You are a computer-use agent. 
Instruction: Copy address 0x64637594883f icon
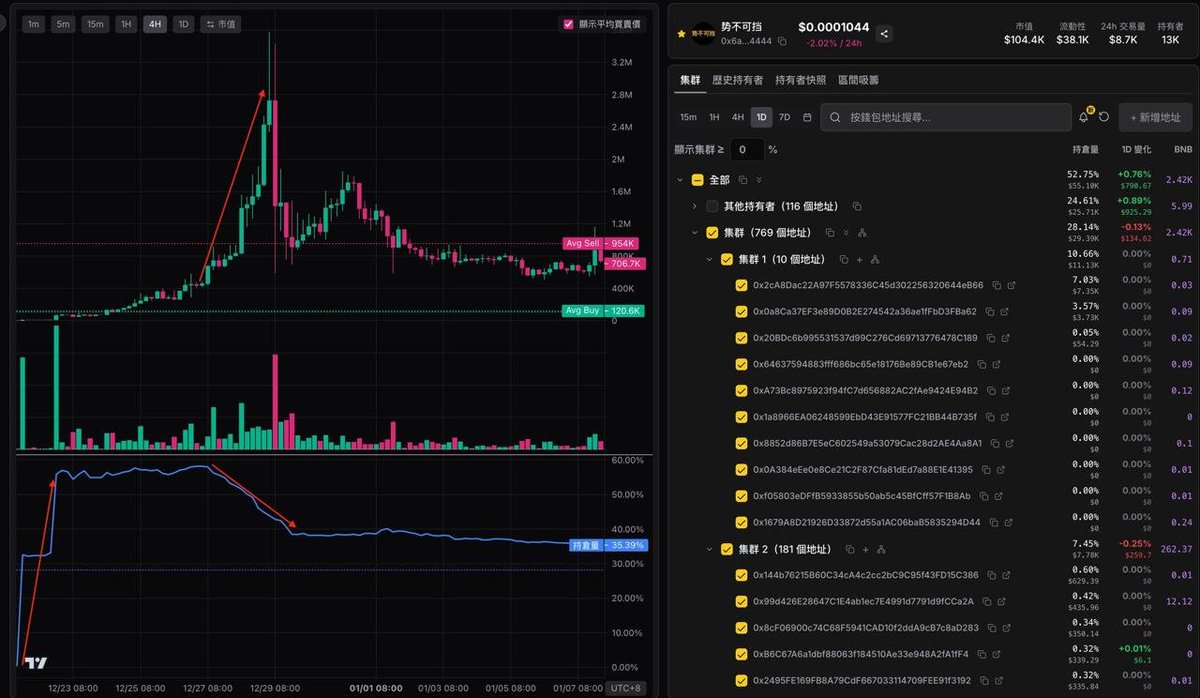tap(981, 364)
